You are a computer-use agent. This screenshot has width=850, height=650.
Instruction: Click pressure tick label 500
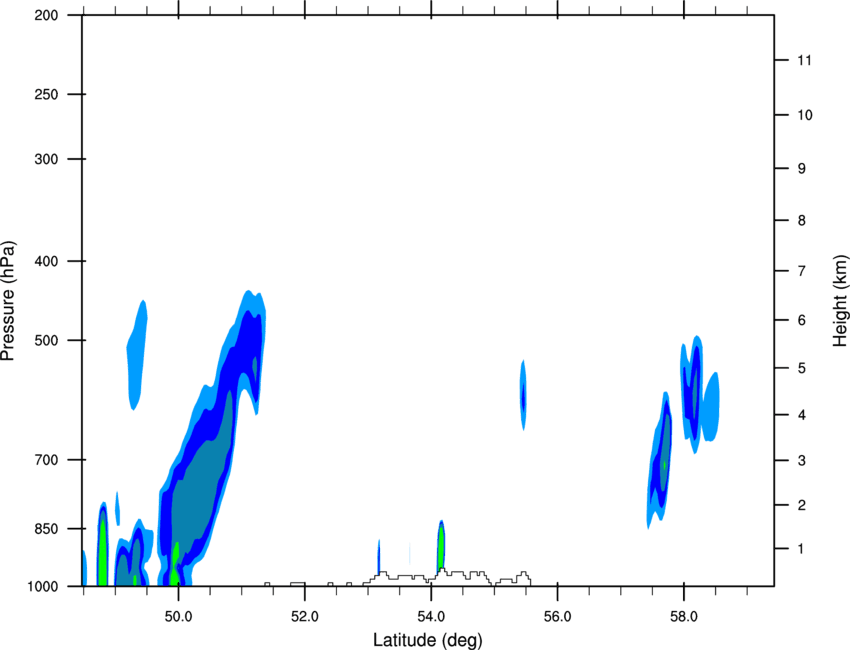pos(47,340)
